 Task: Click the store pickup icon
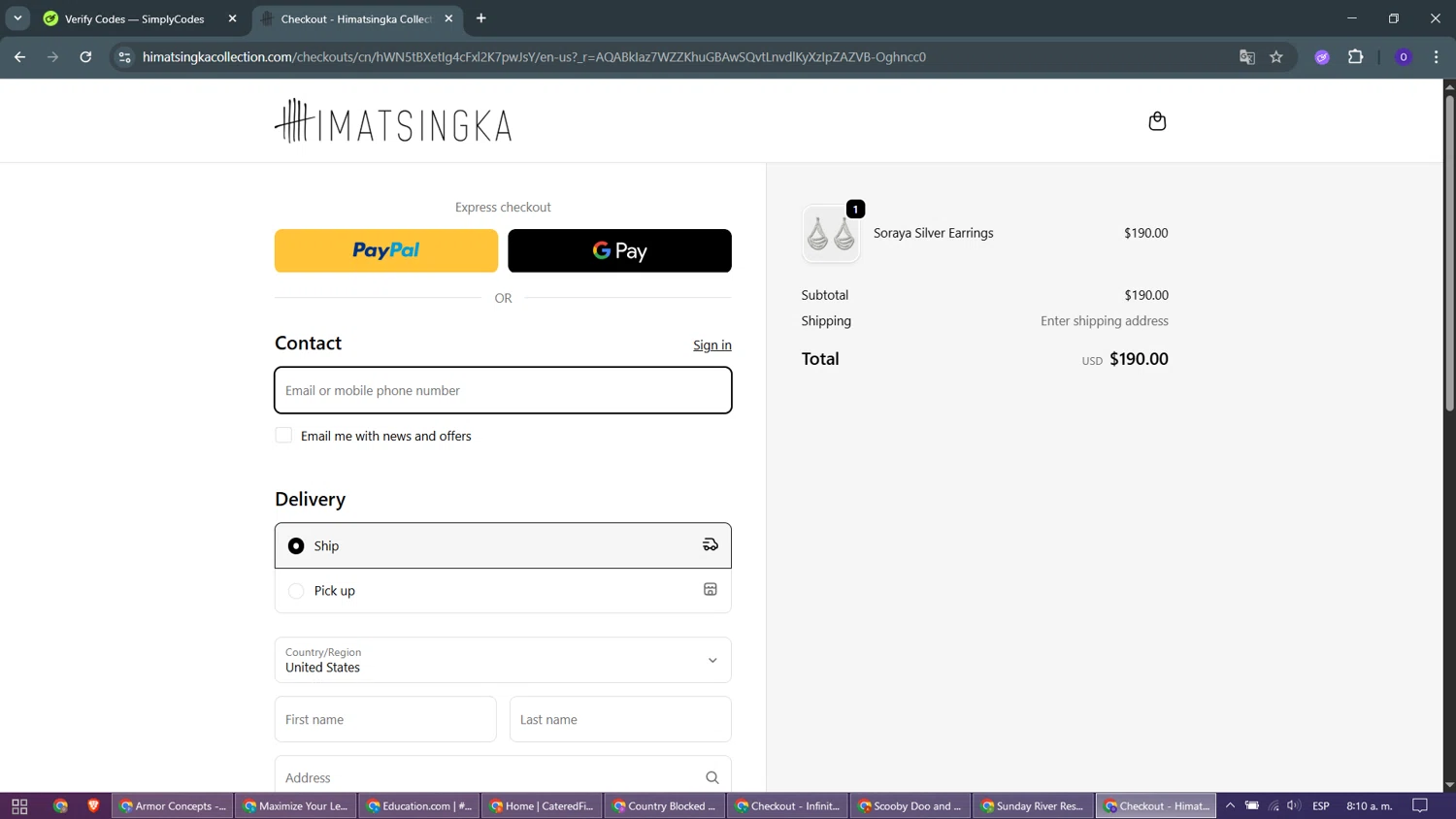pyautogui.click(x=711, y=590)
